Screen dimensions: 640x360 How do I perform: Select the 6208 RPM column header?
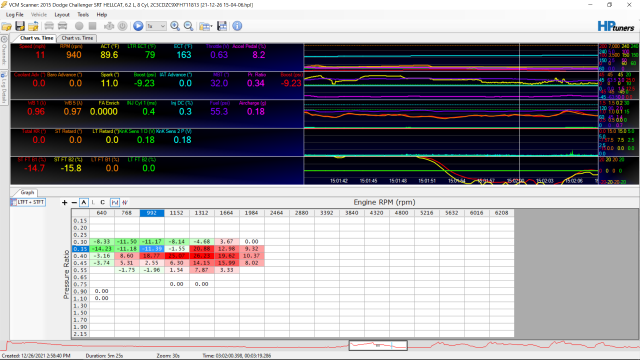click(501, 213)
